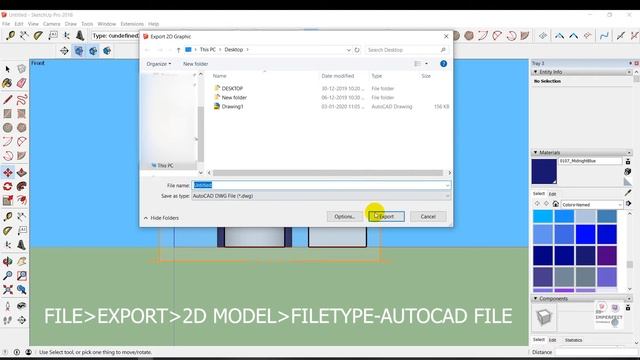640x360 pixels.
Task: Select the Line pencil tool
Action: coord(7,100)
